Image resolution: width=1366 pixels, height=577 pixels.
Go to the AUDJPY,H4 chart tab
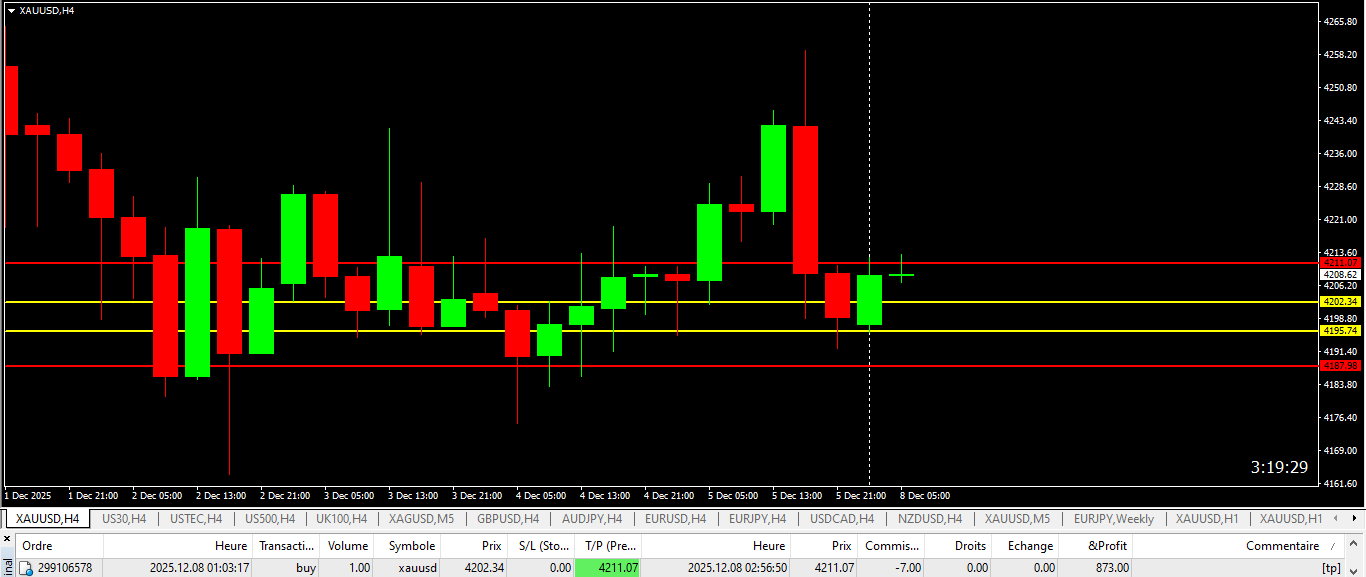click(x=592, y=519)
